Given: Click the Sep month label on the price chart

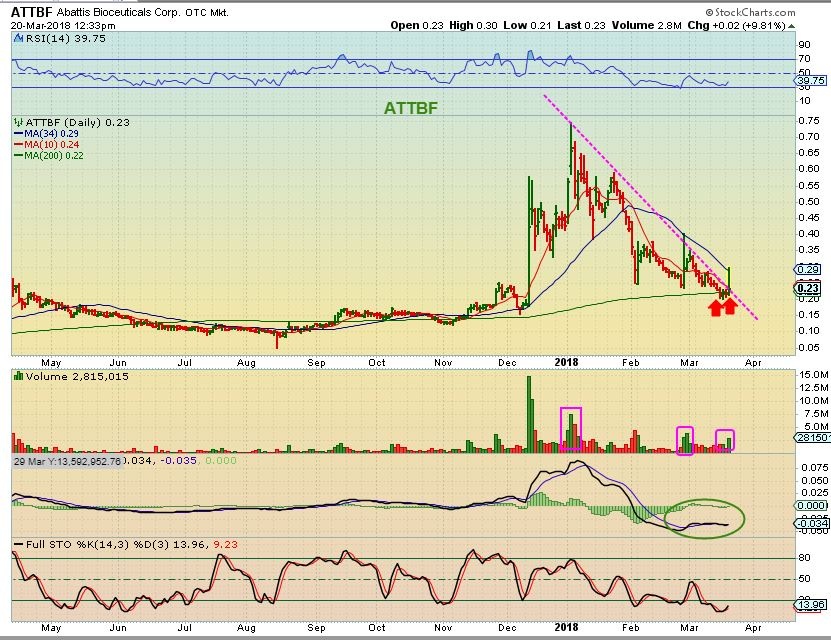Looking at the screenshot, I should click(318, 363).
